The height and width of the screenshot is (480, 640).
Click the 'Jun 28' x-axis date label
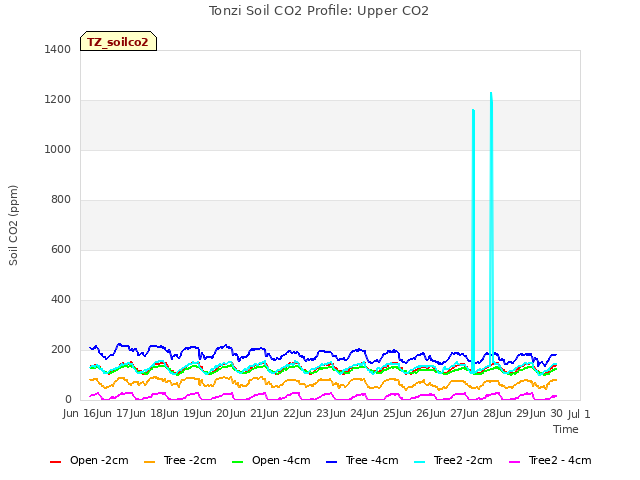click(481, 414)
